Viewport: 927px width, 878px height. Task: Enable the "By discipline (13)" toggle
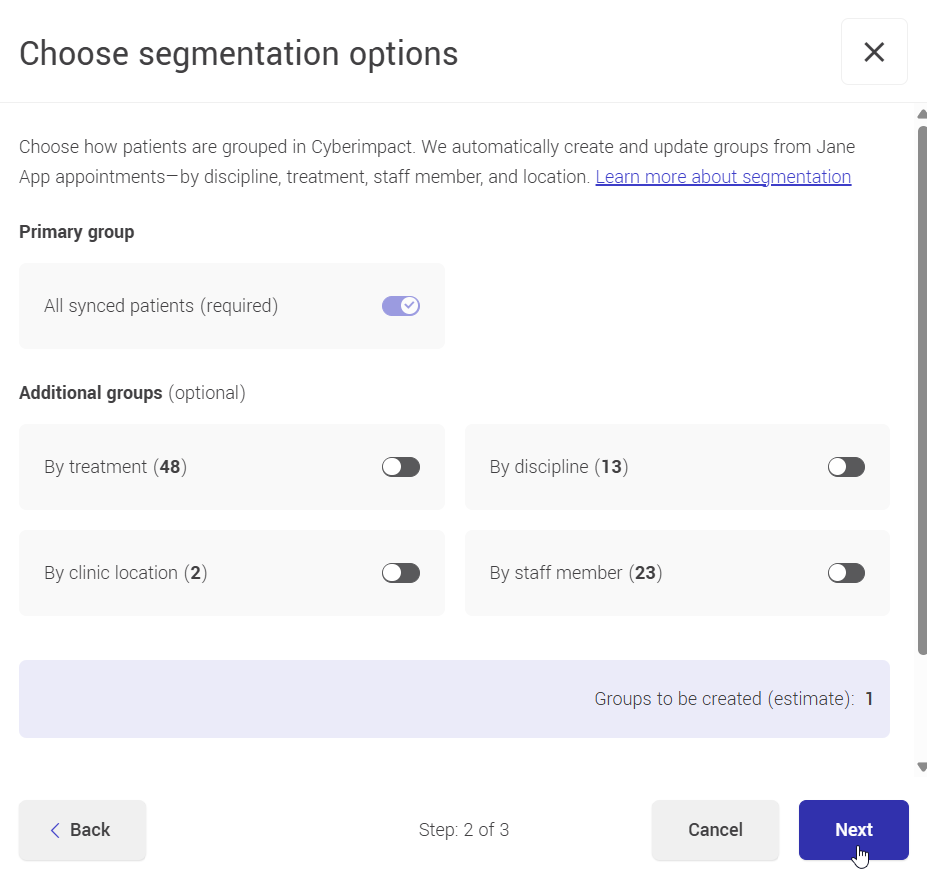pos(845,466)
